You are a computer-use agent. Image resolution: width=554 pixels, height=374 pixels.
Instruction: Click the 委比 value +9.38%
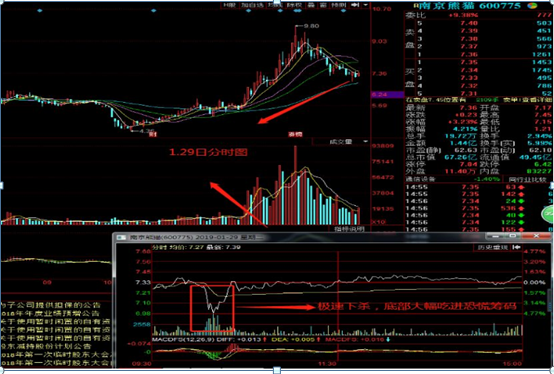(463, 15)
